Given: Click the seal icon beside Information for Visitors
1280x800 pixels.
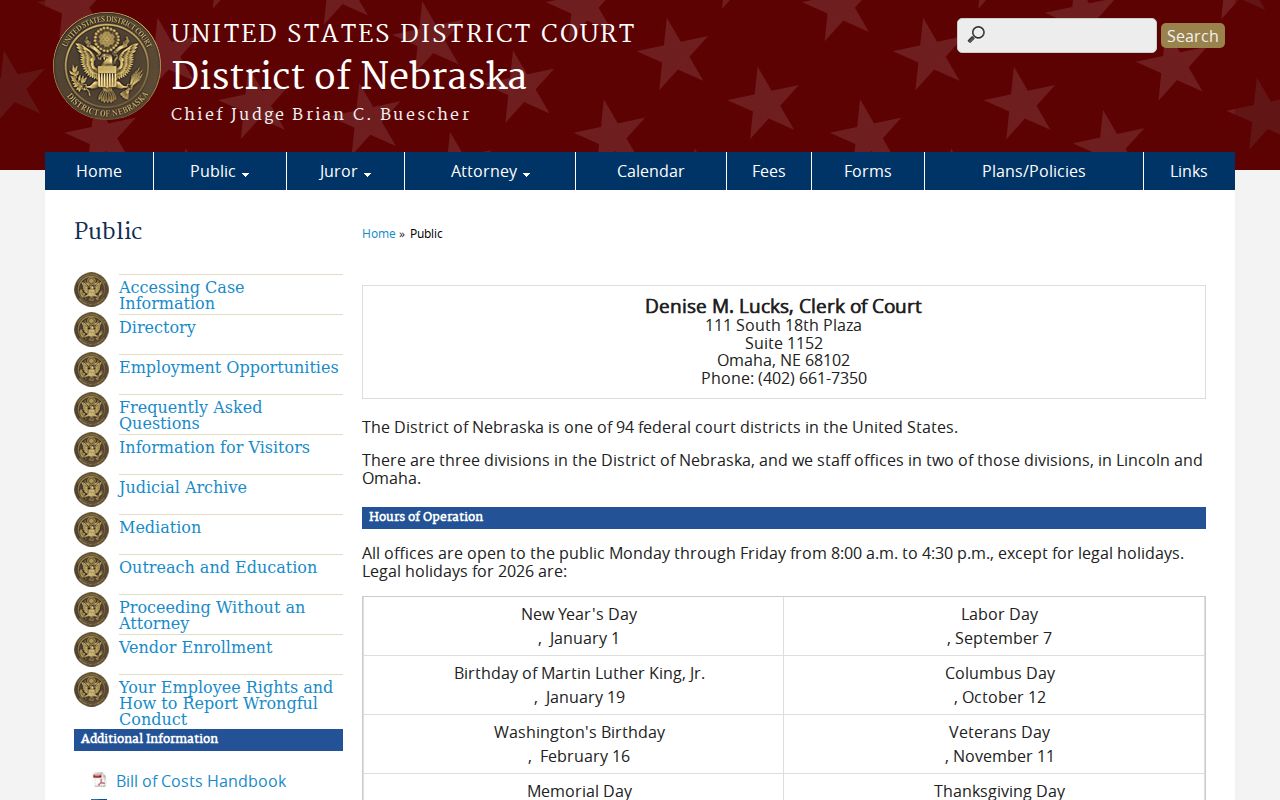Looking at the screenshot, I should (91, 450).
